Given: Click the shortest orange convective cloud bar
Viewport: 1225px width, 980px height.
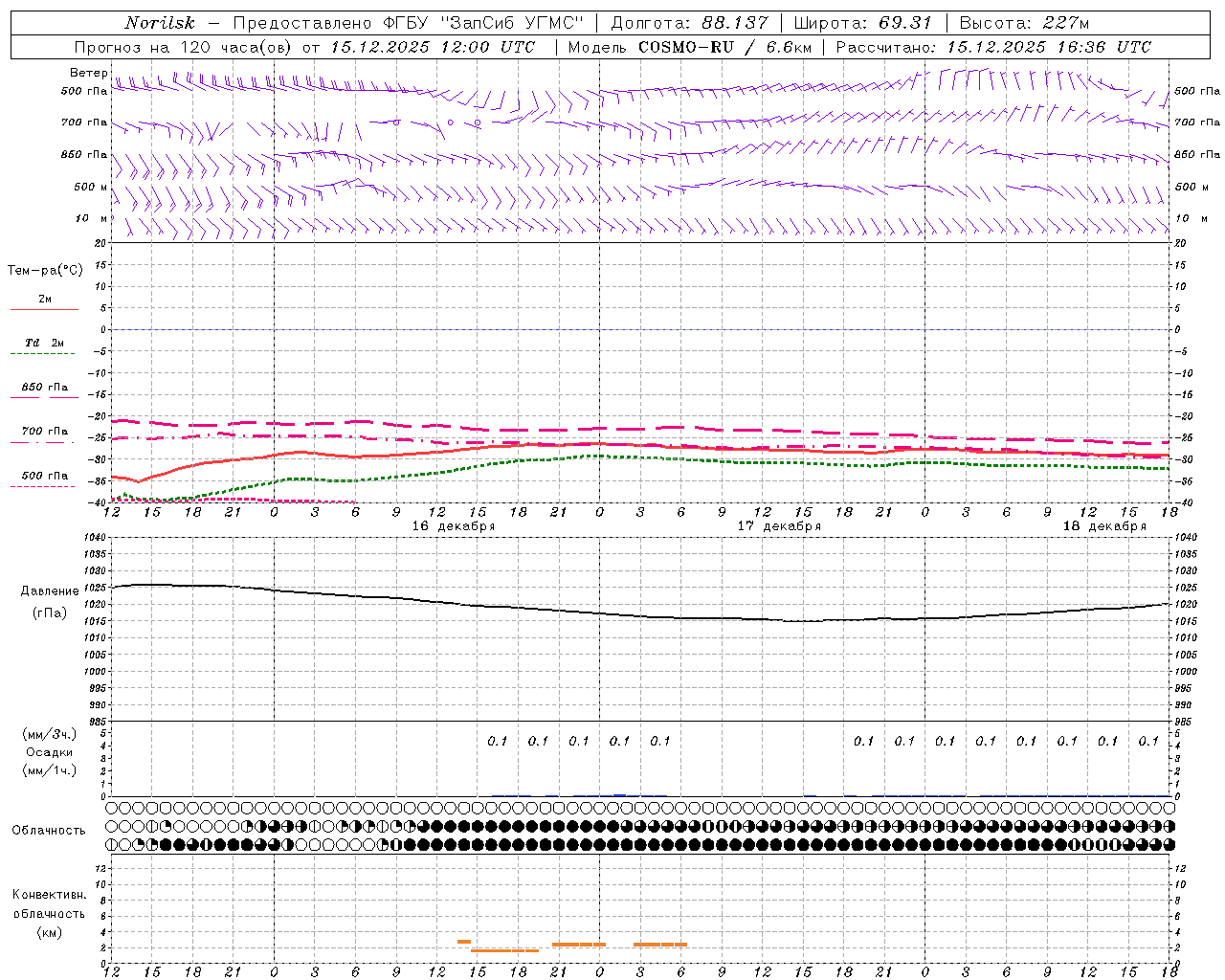Looking at the screenshot, I should pos(464,942).
